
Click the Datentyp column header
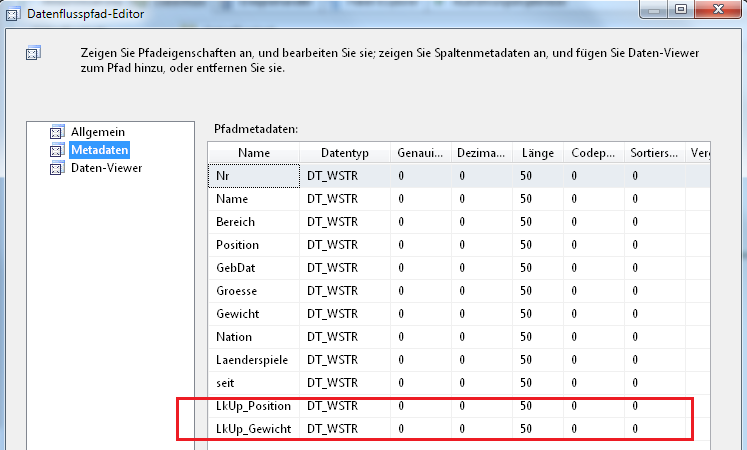coord(344,153)
